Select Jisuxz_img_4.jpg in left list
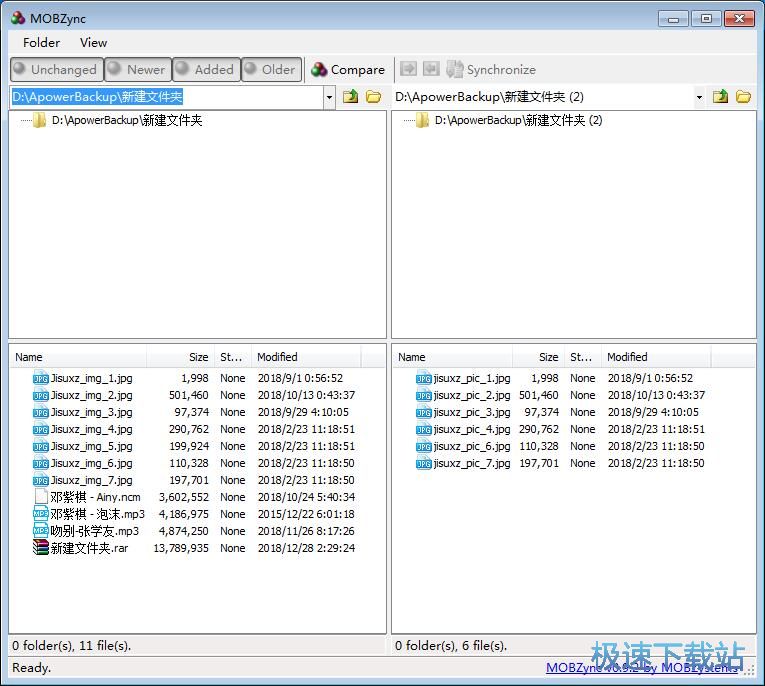 tap(91, 429)
